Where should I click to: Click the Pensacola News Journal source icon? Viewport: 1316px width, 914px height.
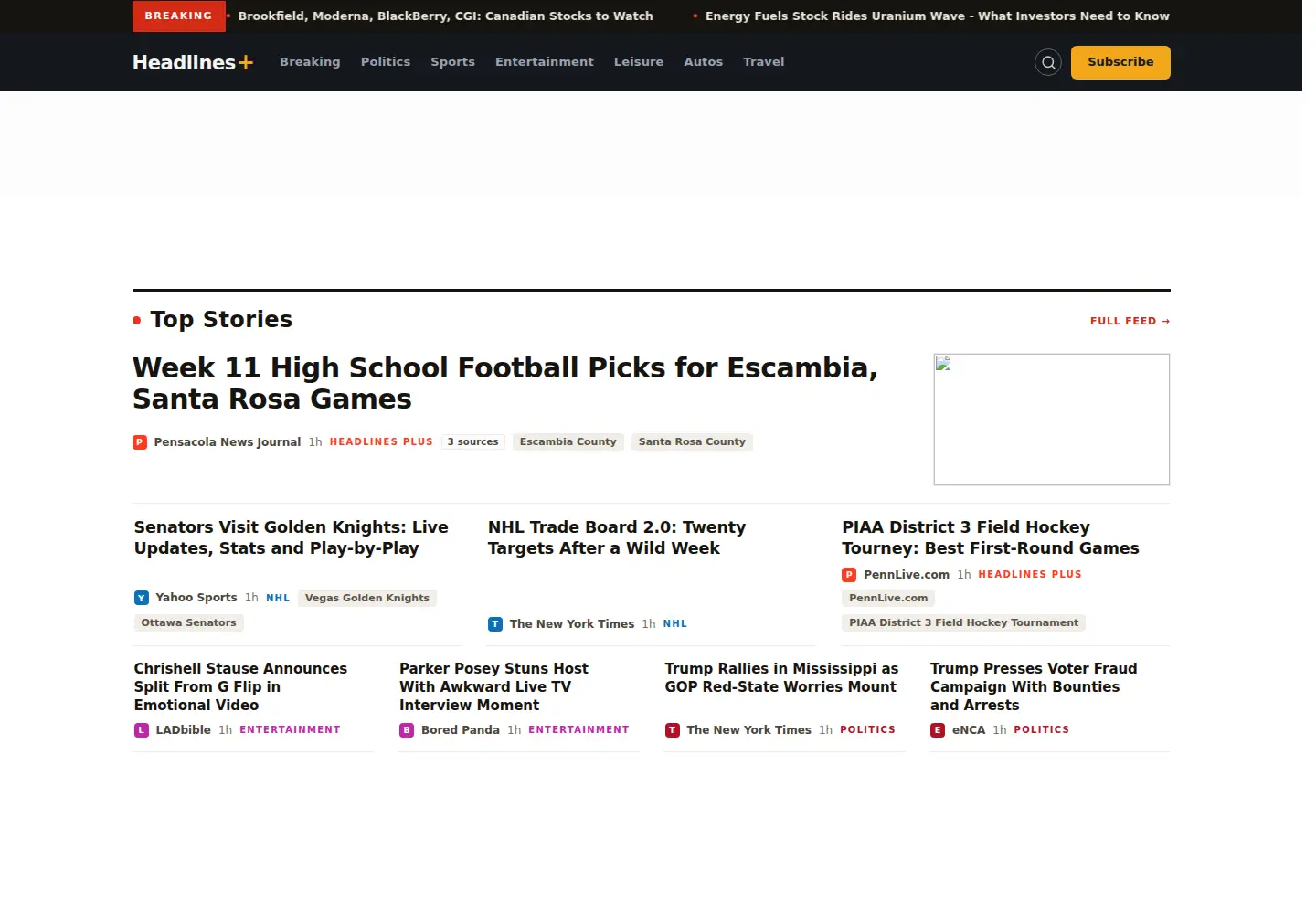pyautogui.click(x=140, y=442)
